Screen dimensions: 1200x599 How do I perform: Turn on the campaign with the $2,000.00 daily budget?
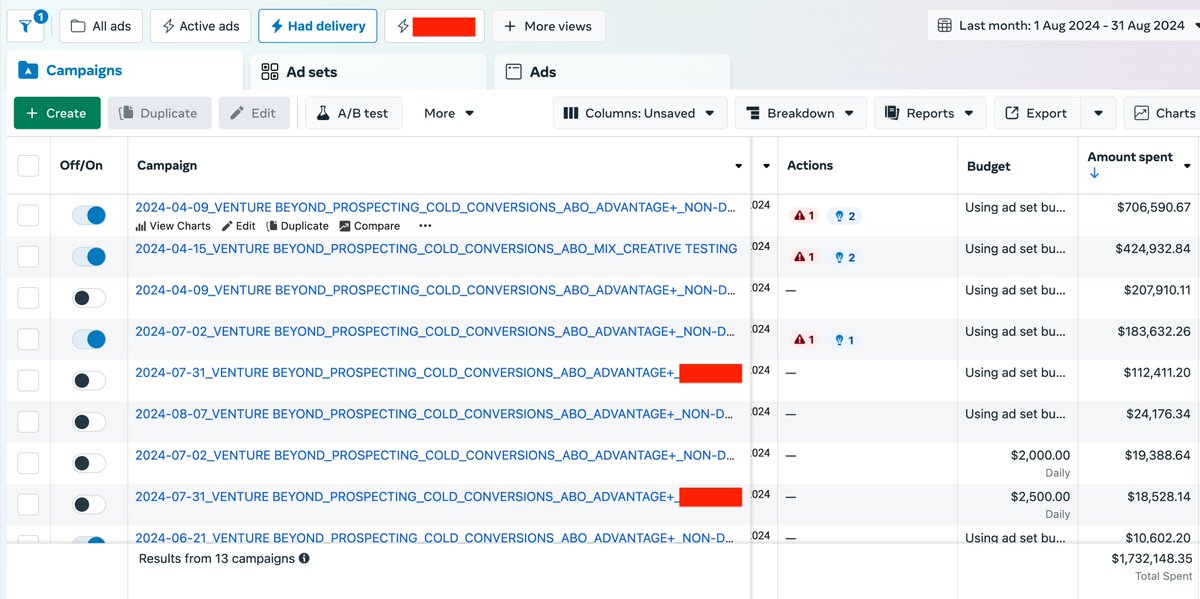coord(89,463)
